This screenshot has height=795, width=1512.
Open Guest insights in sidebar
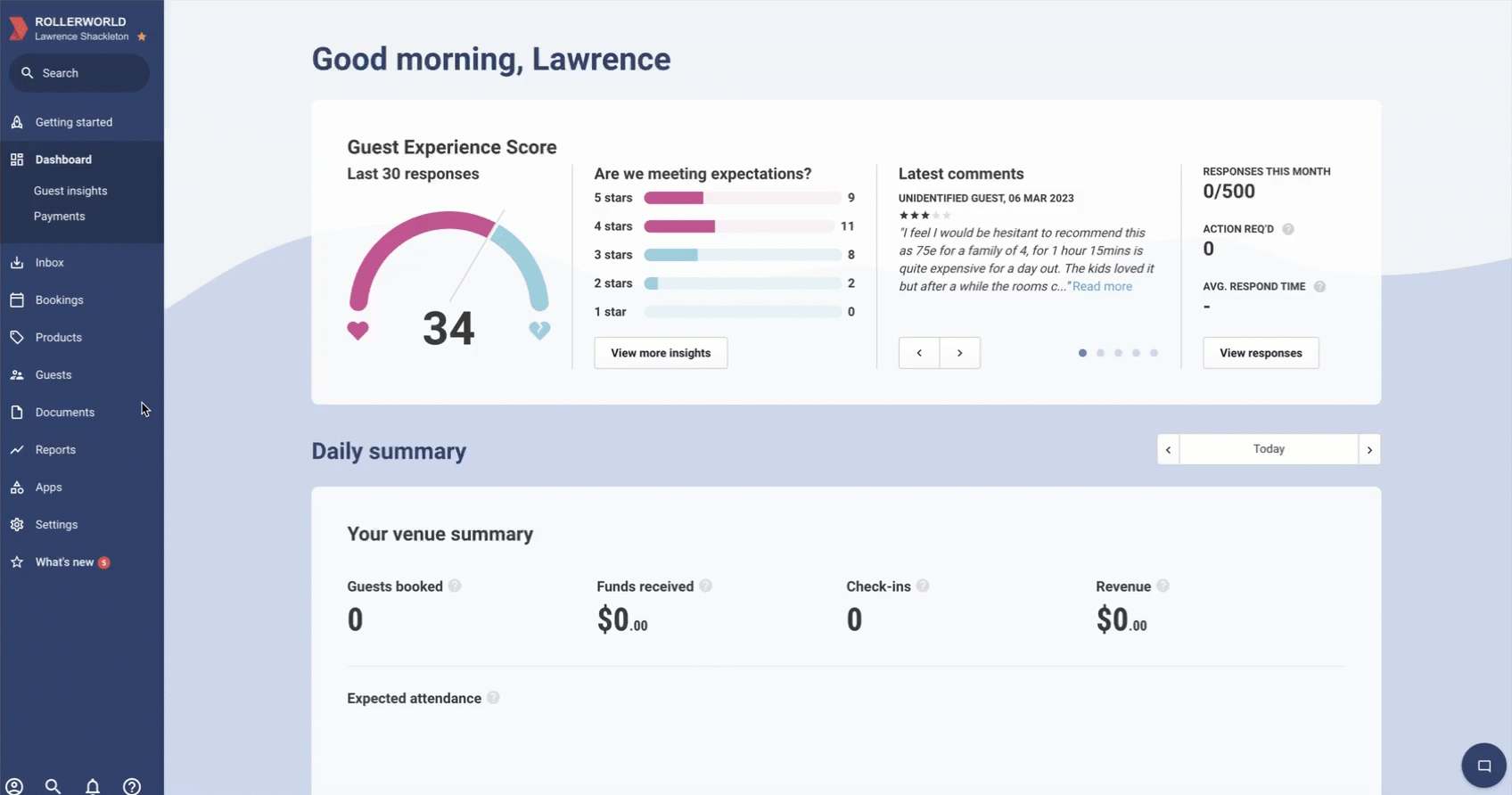[x=70, y=191]
